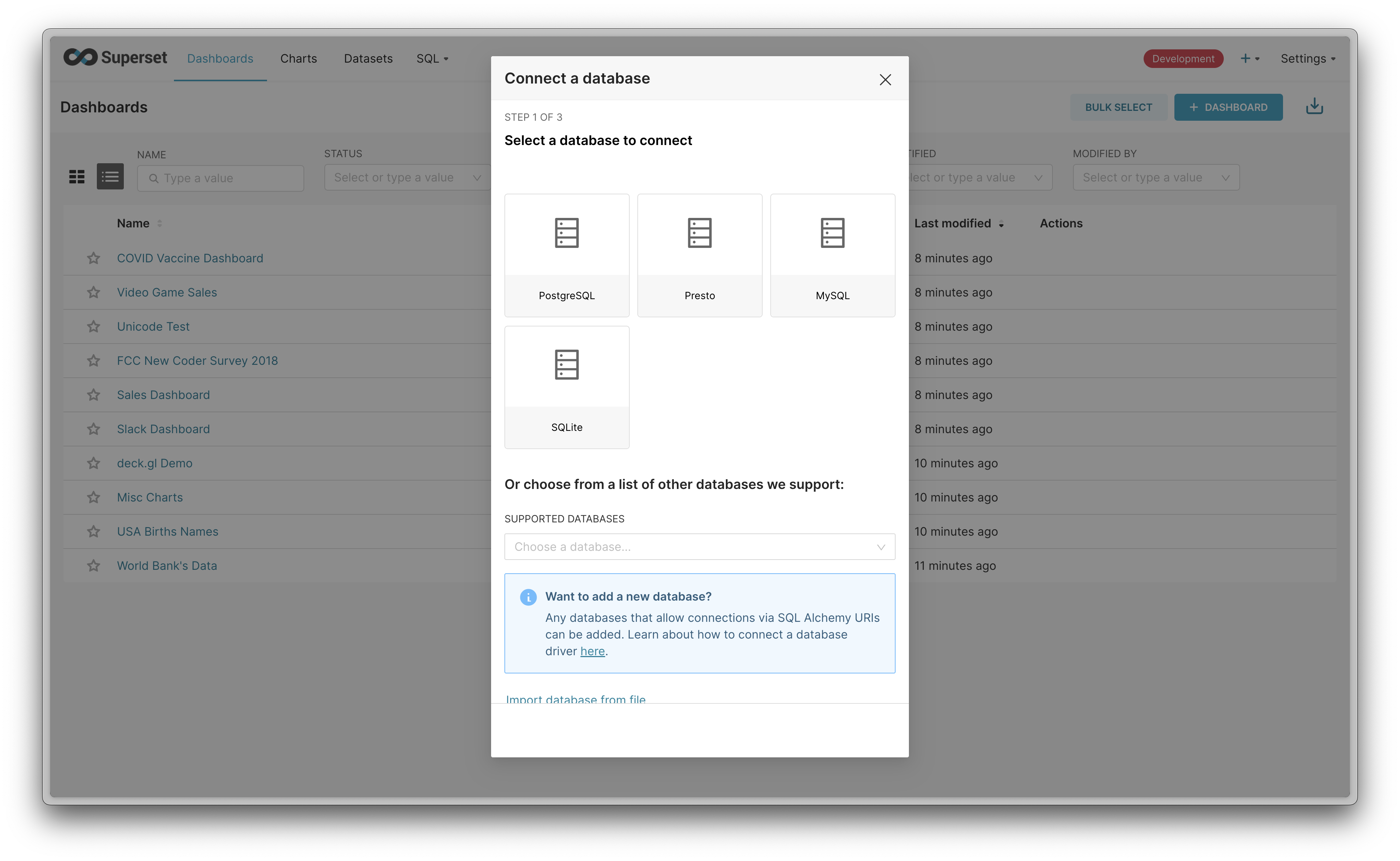Click the 'here' documentation link
1400x861 pixels.
point(592,651)
